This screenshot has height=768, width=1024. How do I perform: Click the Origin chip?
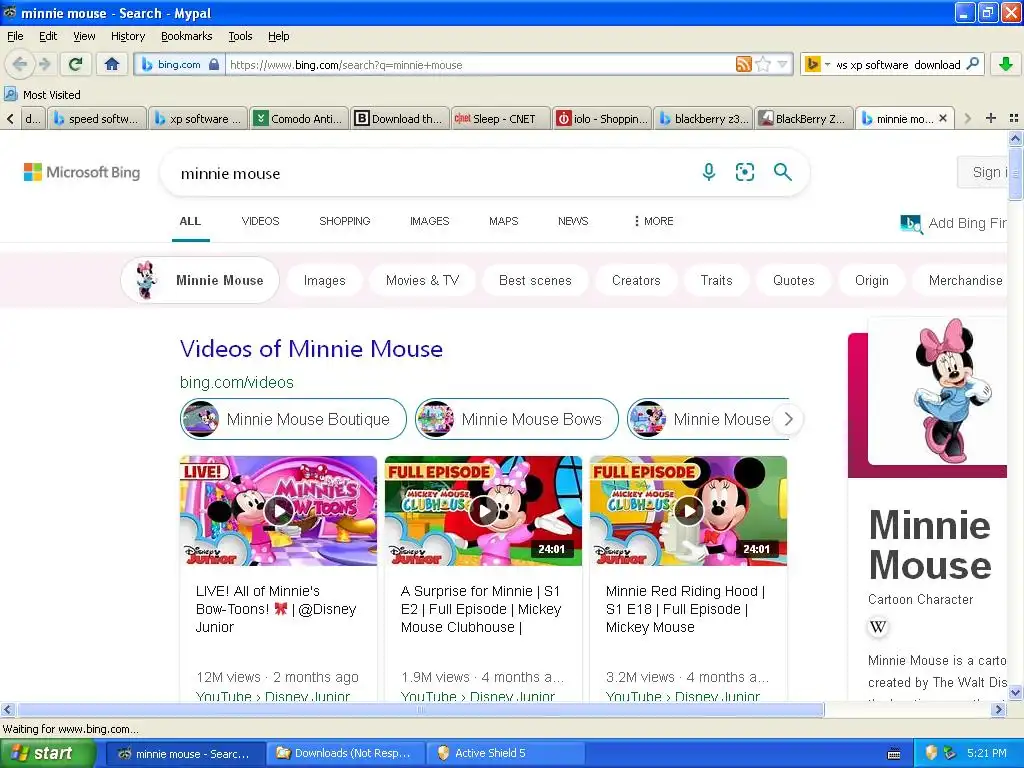872,280
